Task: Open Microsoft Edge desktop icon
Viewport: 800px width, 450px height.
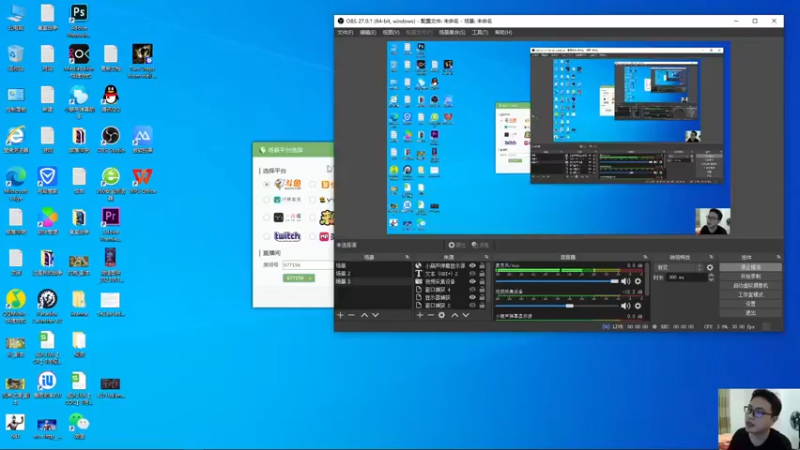Action: 16,184
